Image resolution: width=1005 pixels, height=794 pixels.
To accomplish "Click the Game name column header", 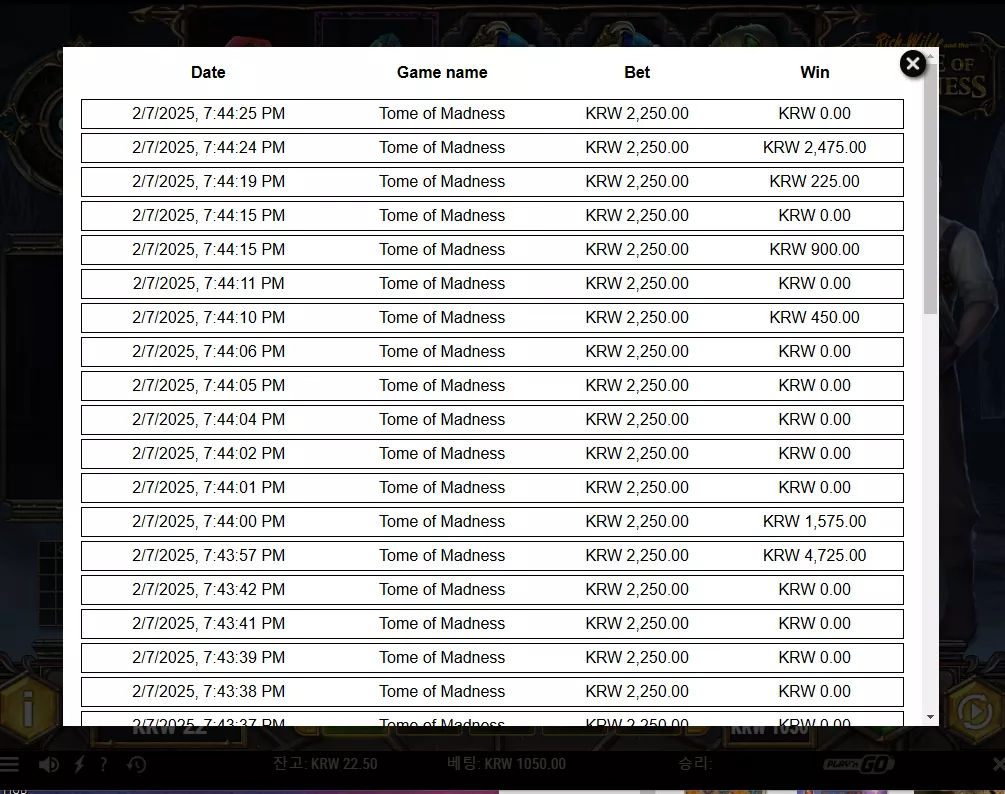I will tap(442, 72).
